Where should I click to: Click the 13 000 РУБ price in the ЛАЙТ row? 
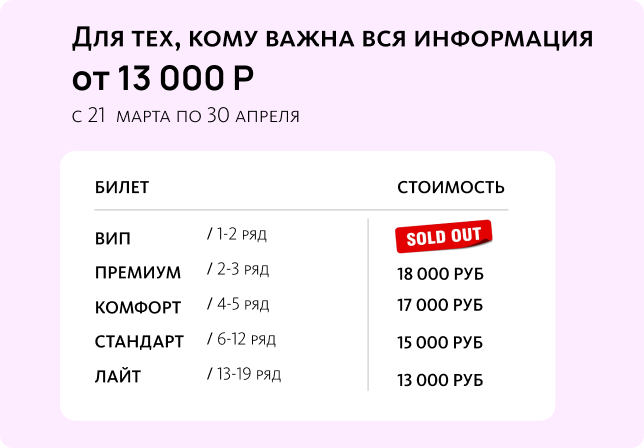[440, 381]
